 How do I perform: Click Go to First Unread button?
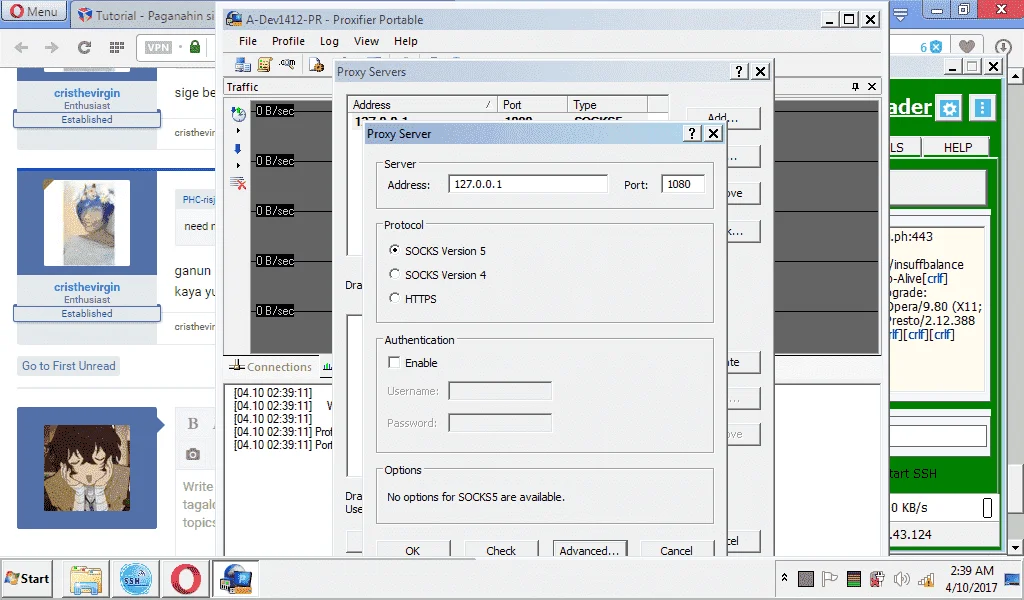point(69,366)
